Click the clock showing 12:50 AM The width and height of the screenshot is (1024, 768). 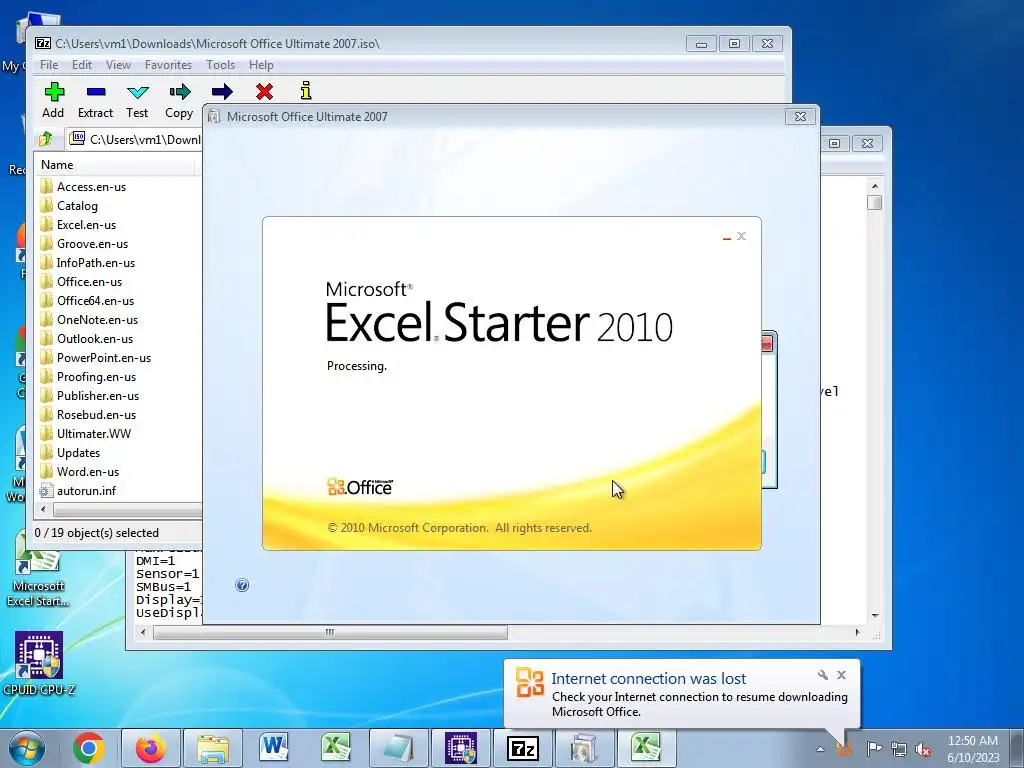[x=972, y=741]
